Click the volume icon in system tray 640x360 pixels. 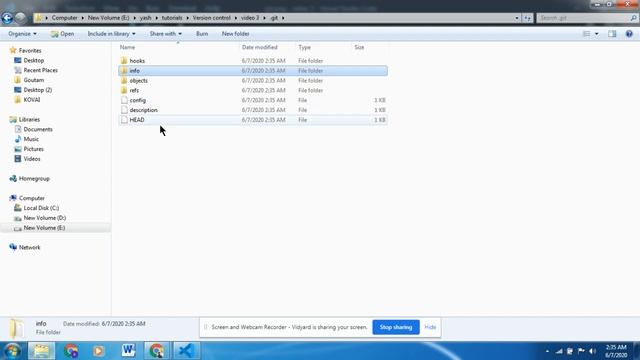click(593, 351)
